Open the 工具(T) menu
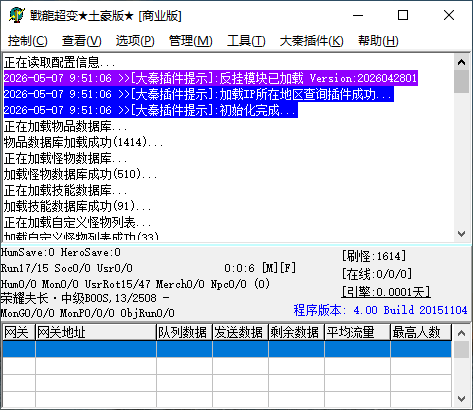 (x=246, y=41)
